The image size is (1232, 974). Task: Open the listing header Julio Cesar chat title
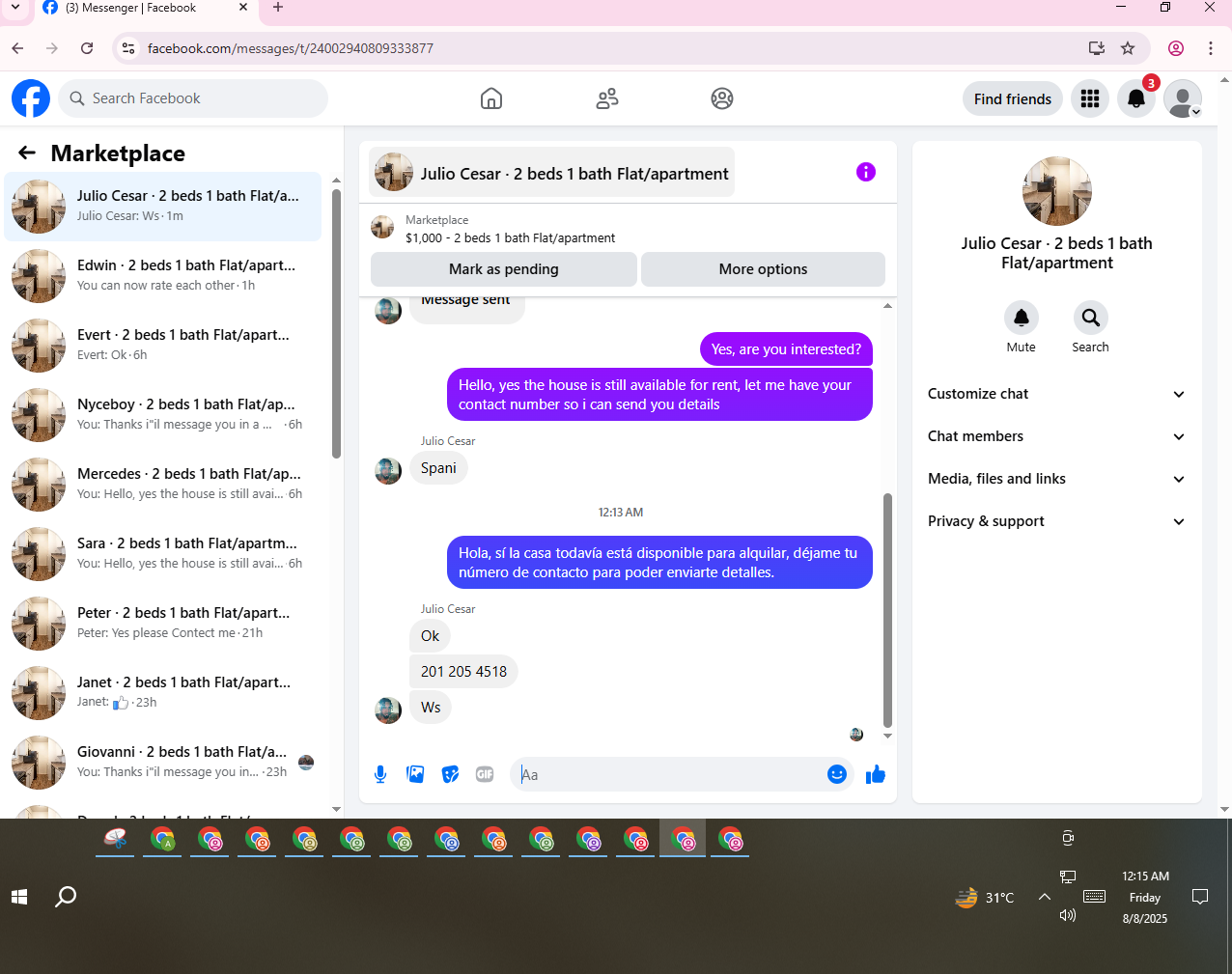point(552,173)
